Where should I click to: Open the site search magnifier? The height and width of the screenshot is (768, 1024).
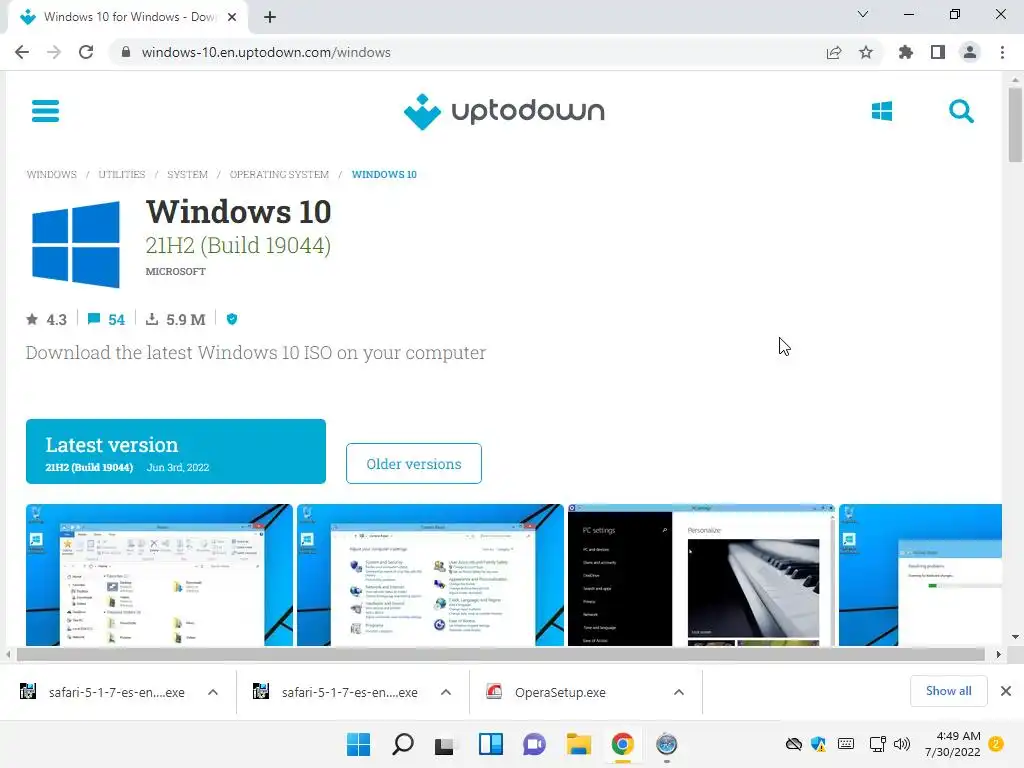961,111
